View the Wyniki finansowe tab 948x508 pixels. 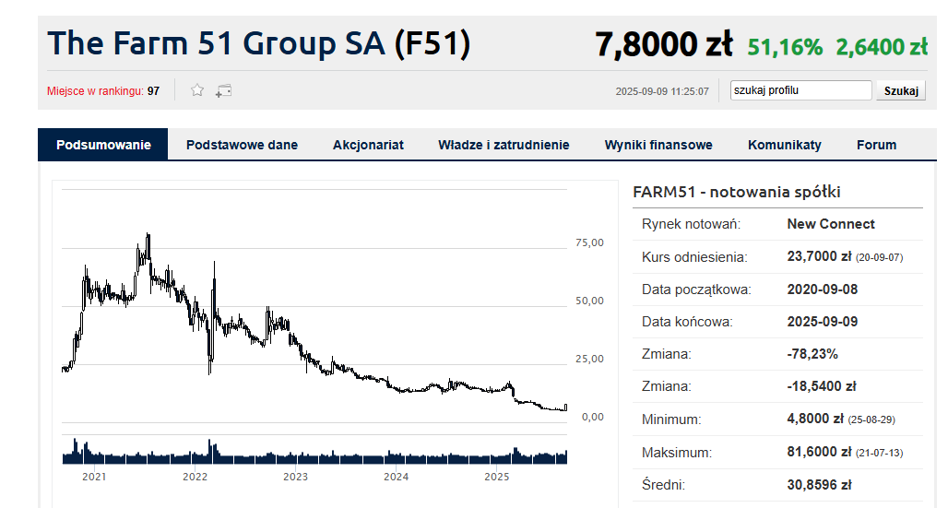pos(658,145)
